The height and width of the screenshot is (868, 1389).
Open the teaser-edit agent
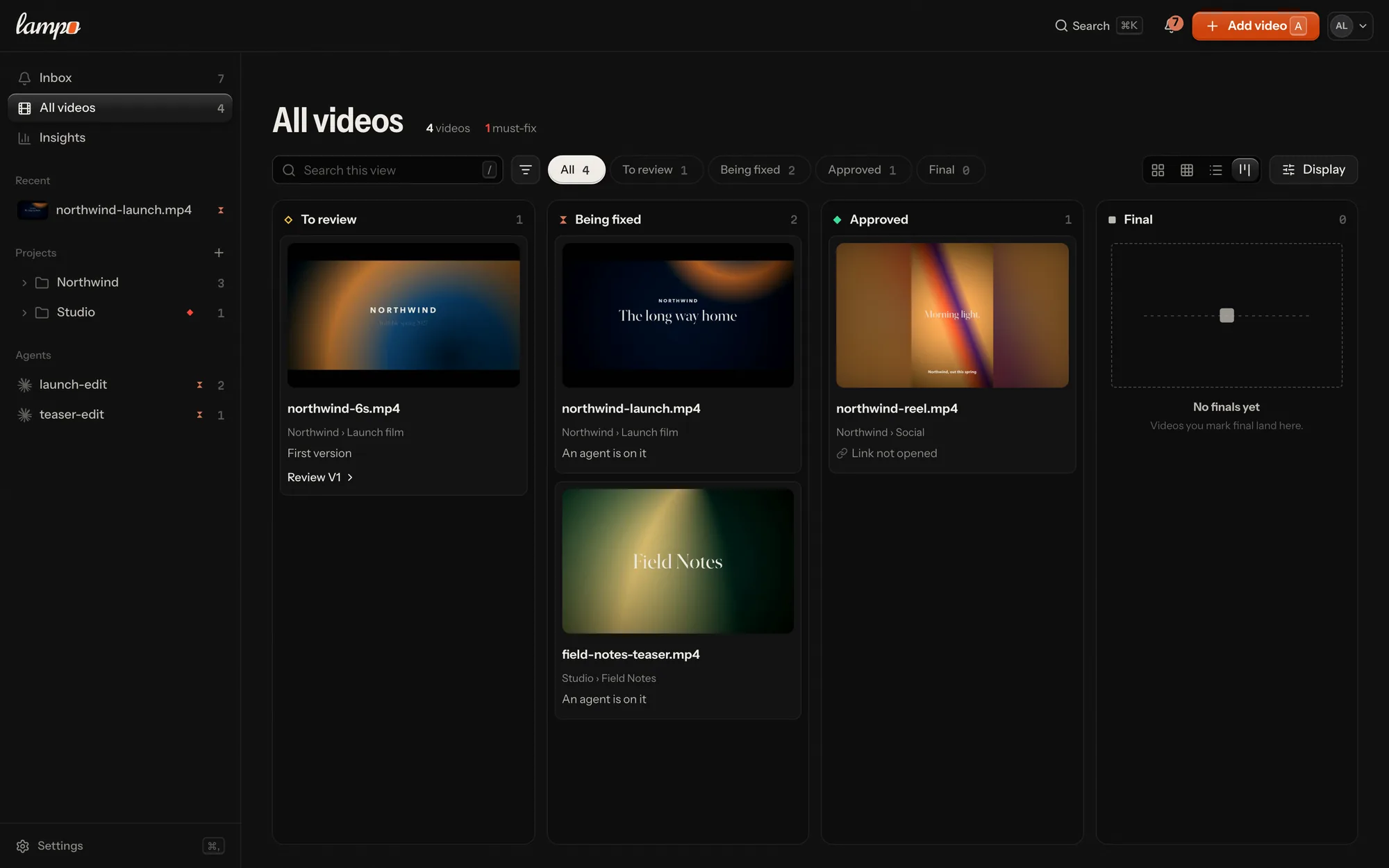click(x=120, y=415)
